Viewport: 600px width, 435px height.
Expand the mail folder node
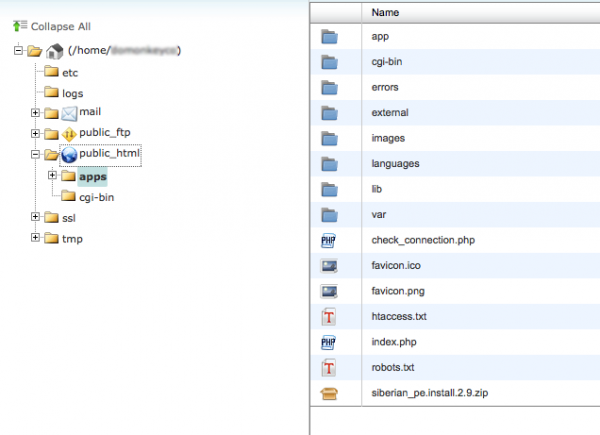36,113
